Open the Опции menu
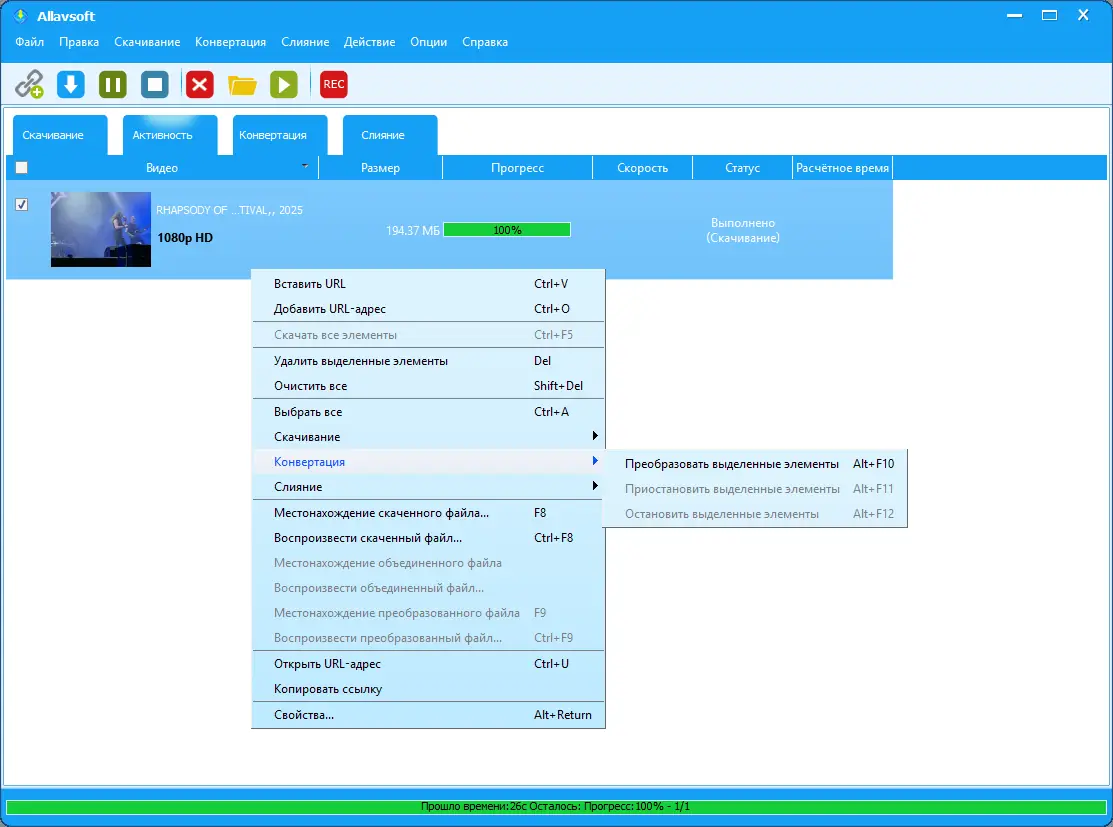Screen dimensions: 1113x827 click(x=428, y=42)
